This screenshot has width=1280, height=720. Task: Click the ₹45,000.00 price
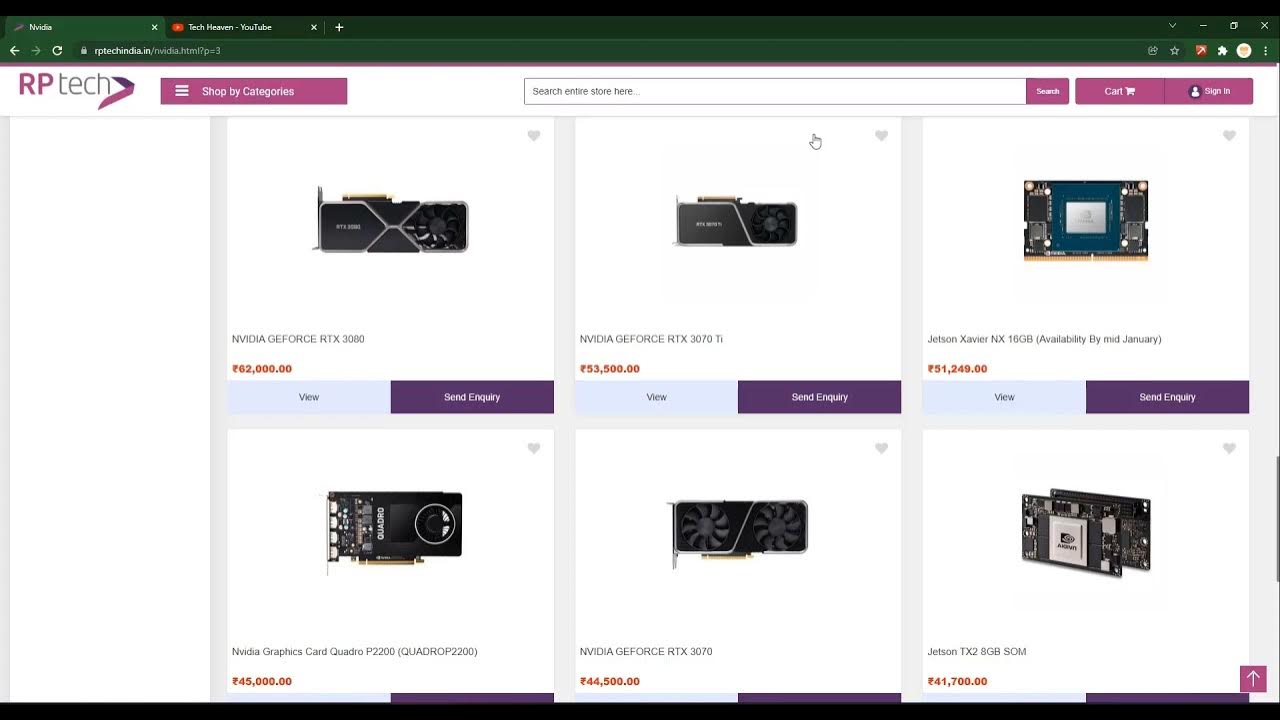pyautogui.click(x=262, y=682)
